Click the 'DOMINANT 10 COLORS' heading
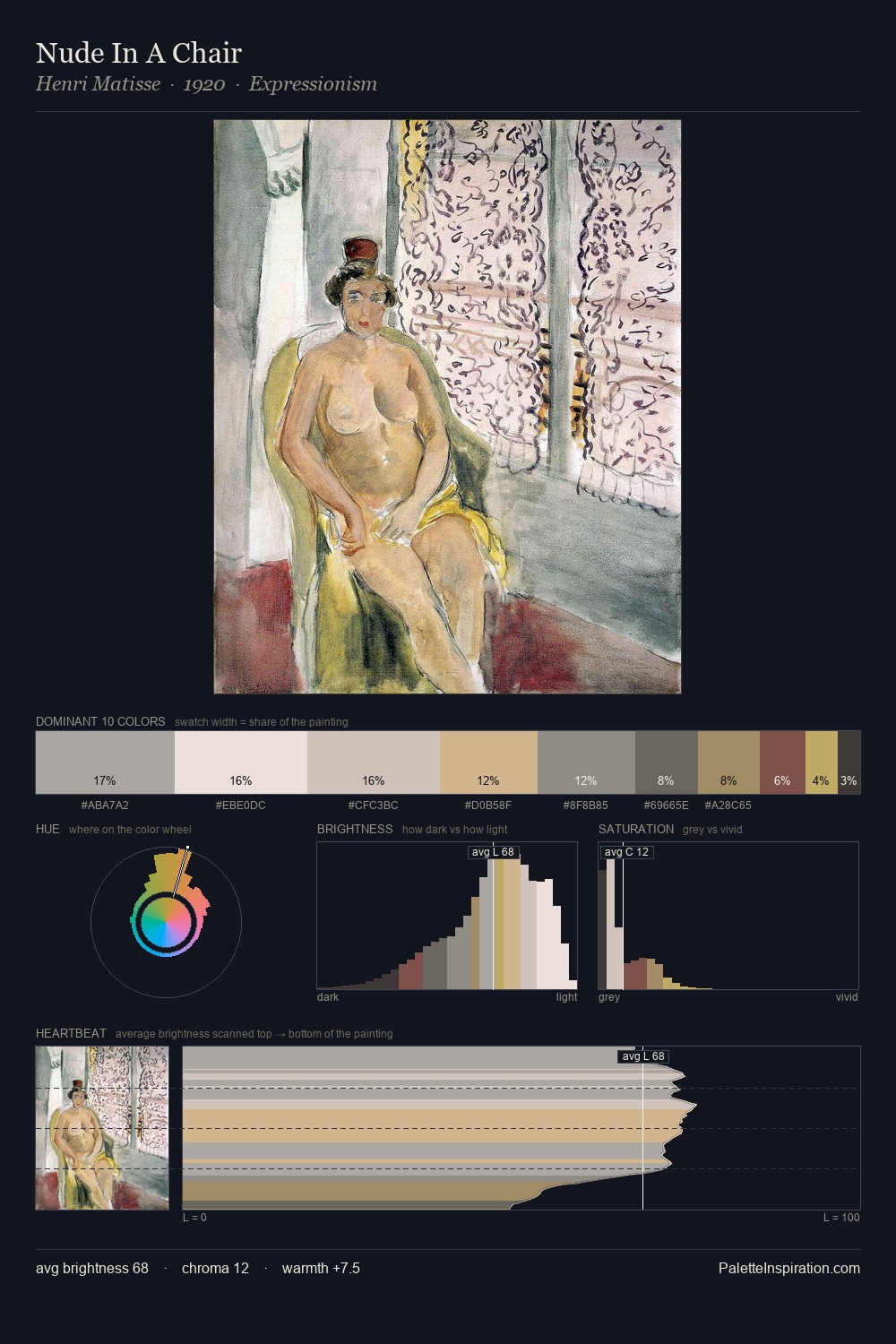896x1344 pixels. point(100,721)
